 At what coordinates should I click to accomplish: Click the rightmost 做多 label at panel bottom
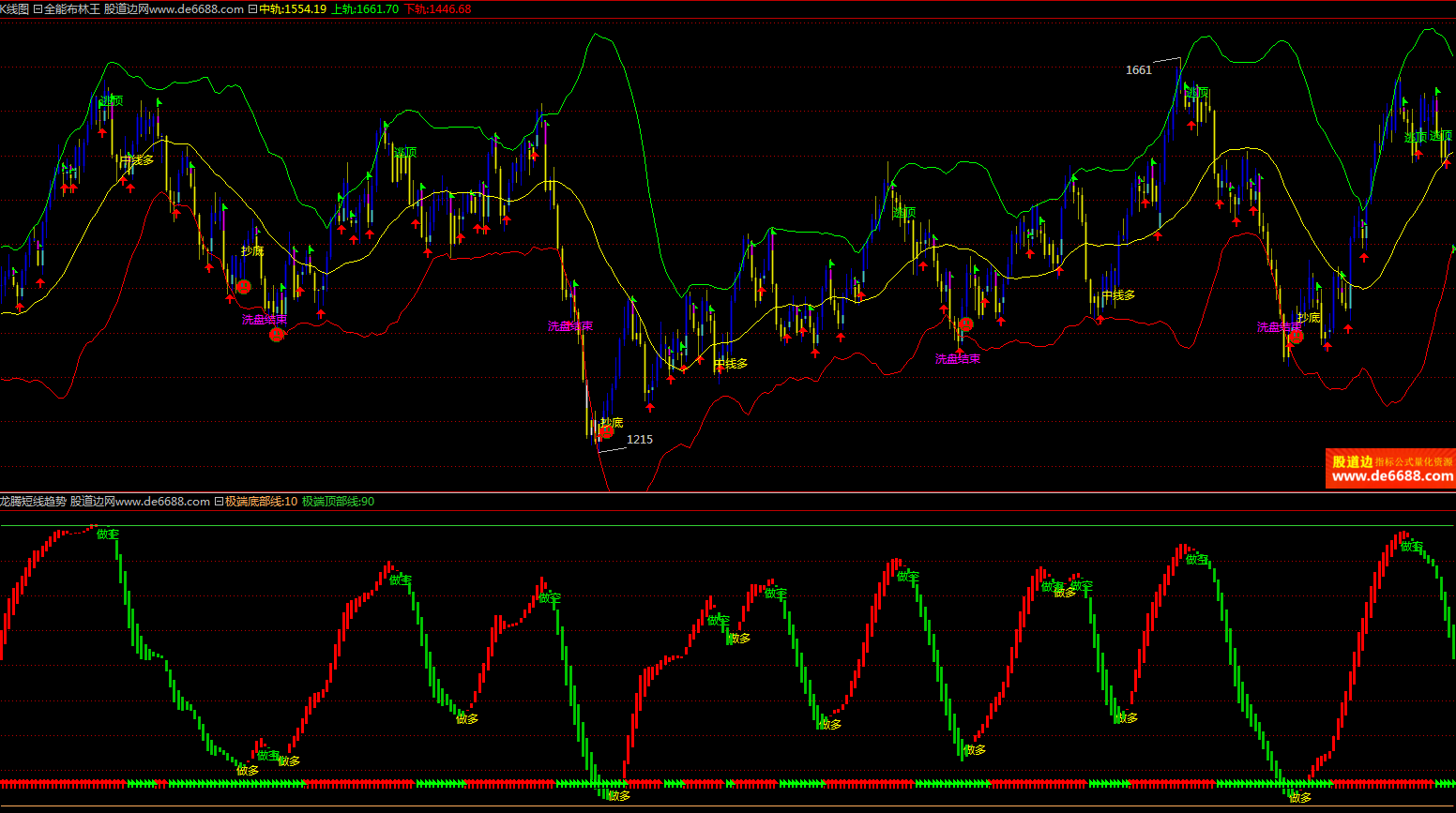point(1299,798)
